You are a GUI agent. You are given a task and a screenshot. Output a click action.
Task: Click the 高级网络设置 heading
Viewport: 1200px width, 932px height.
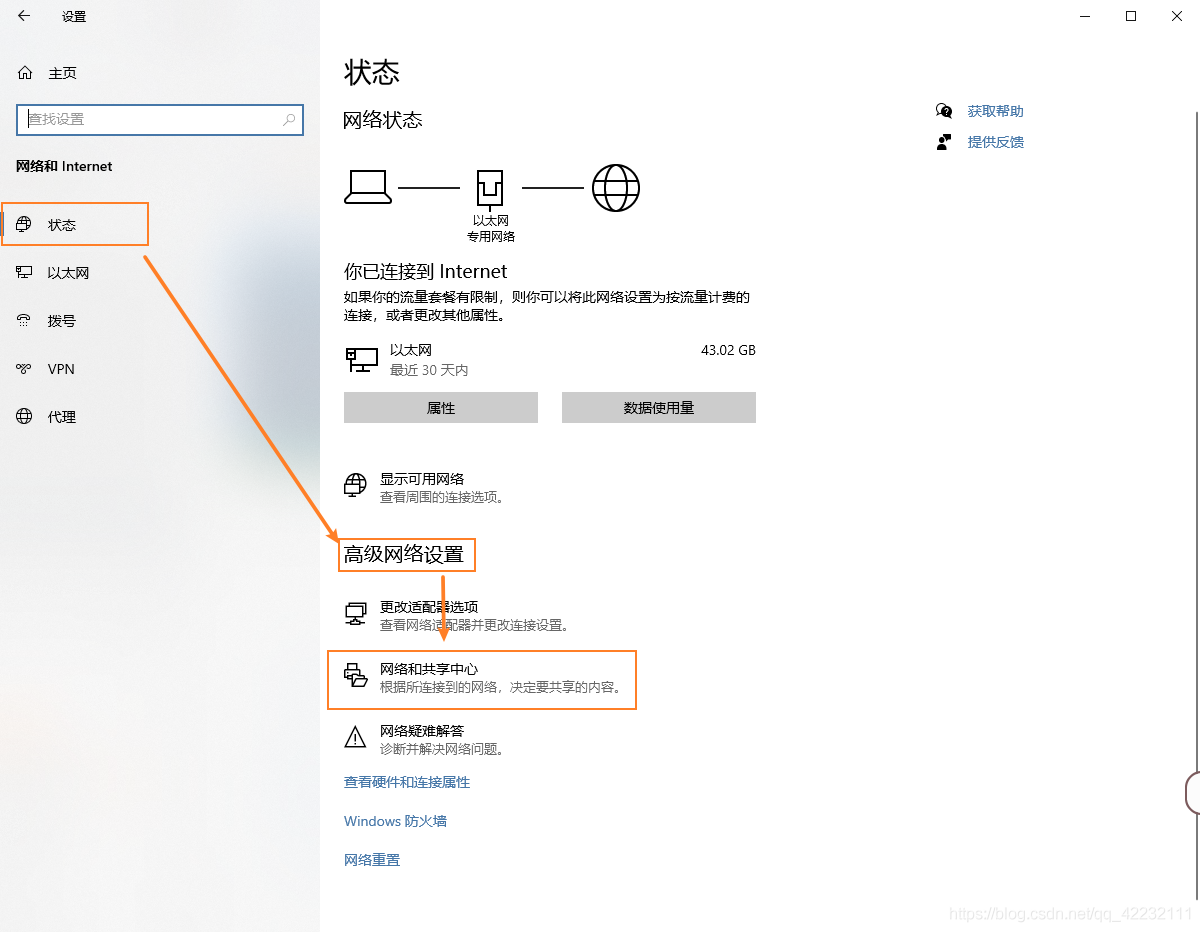click(x=404, y=554)
